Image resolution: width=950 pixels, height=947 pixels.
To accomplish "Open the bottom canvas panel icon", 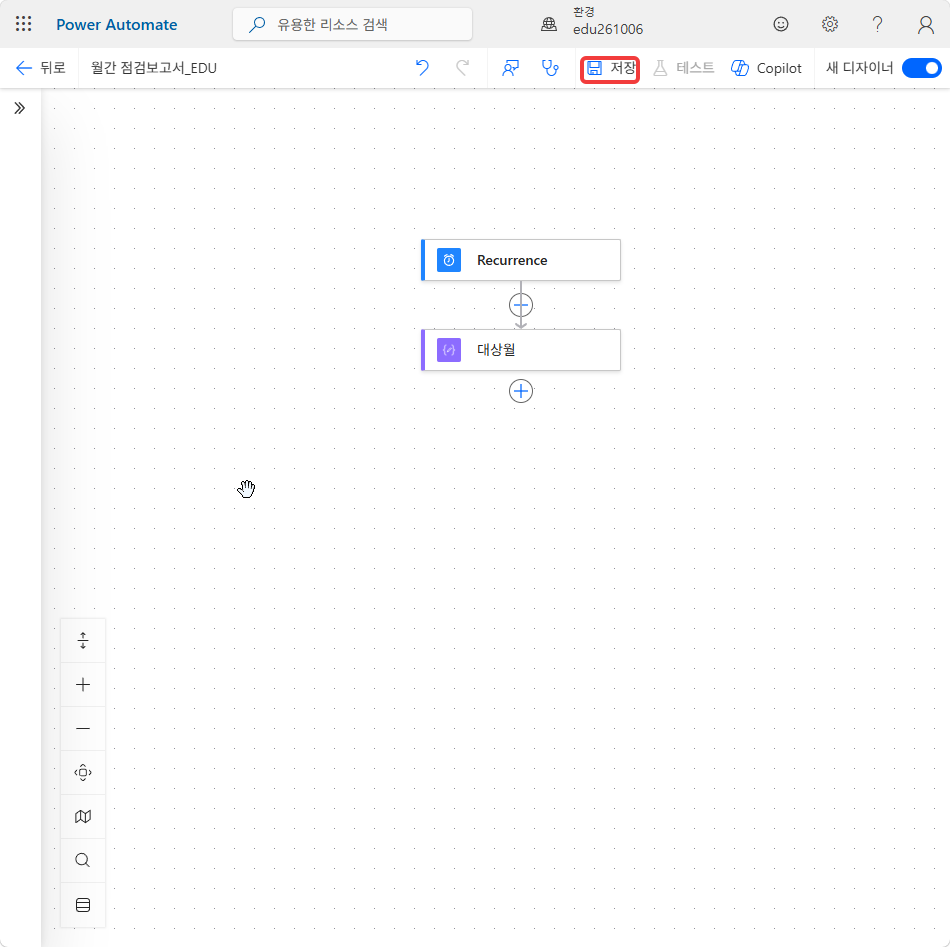I will 83,905.
